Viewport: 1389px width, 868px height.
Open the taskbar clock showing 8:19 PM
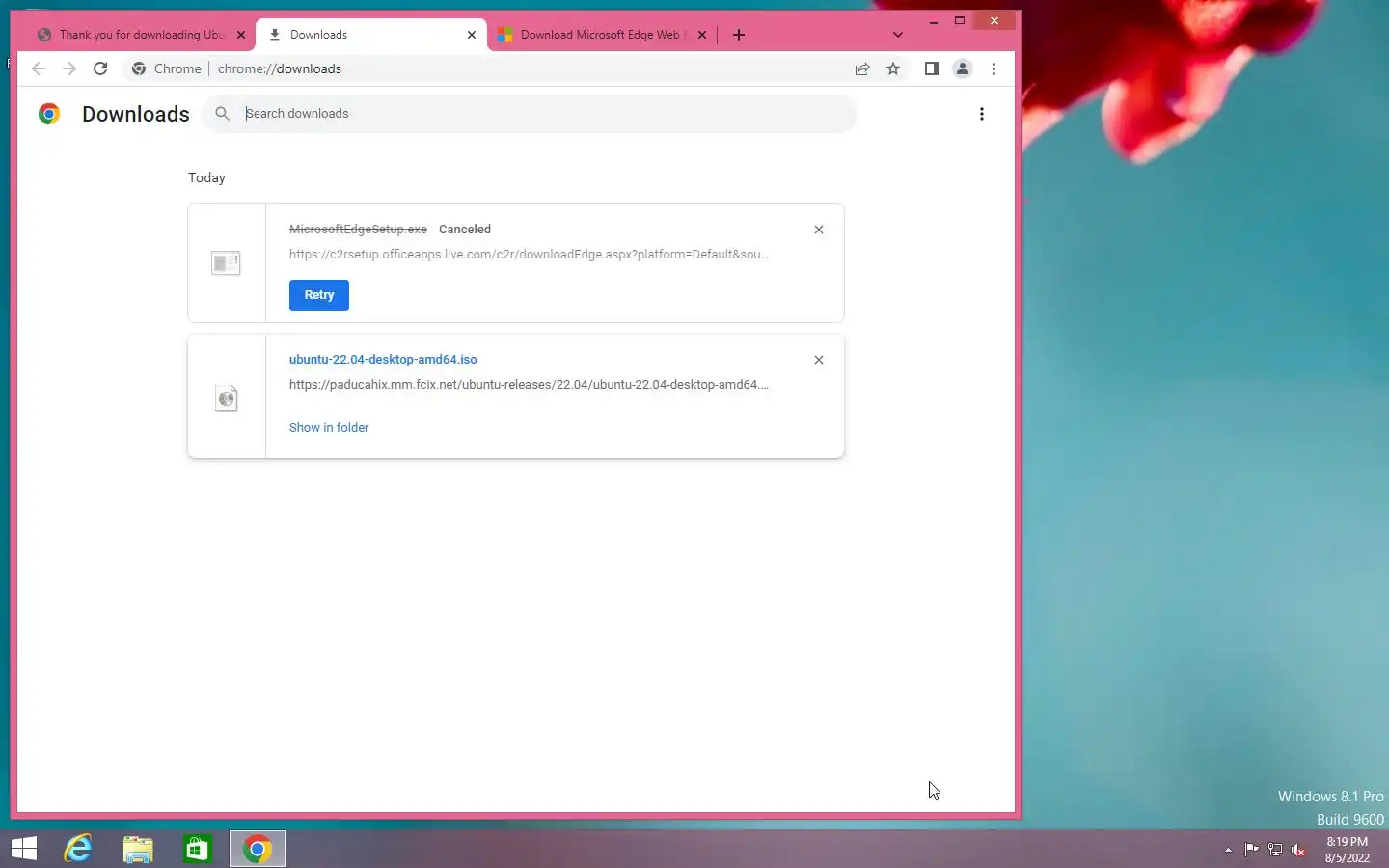coord(1347,850)
